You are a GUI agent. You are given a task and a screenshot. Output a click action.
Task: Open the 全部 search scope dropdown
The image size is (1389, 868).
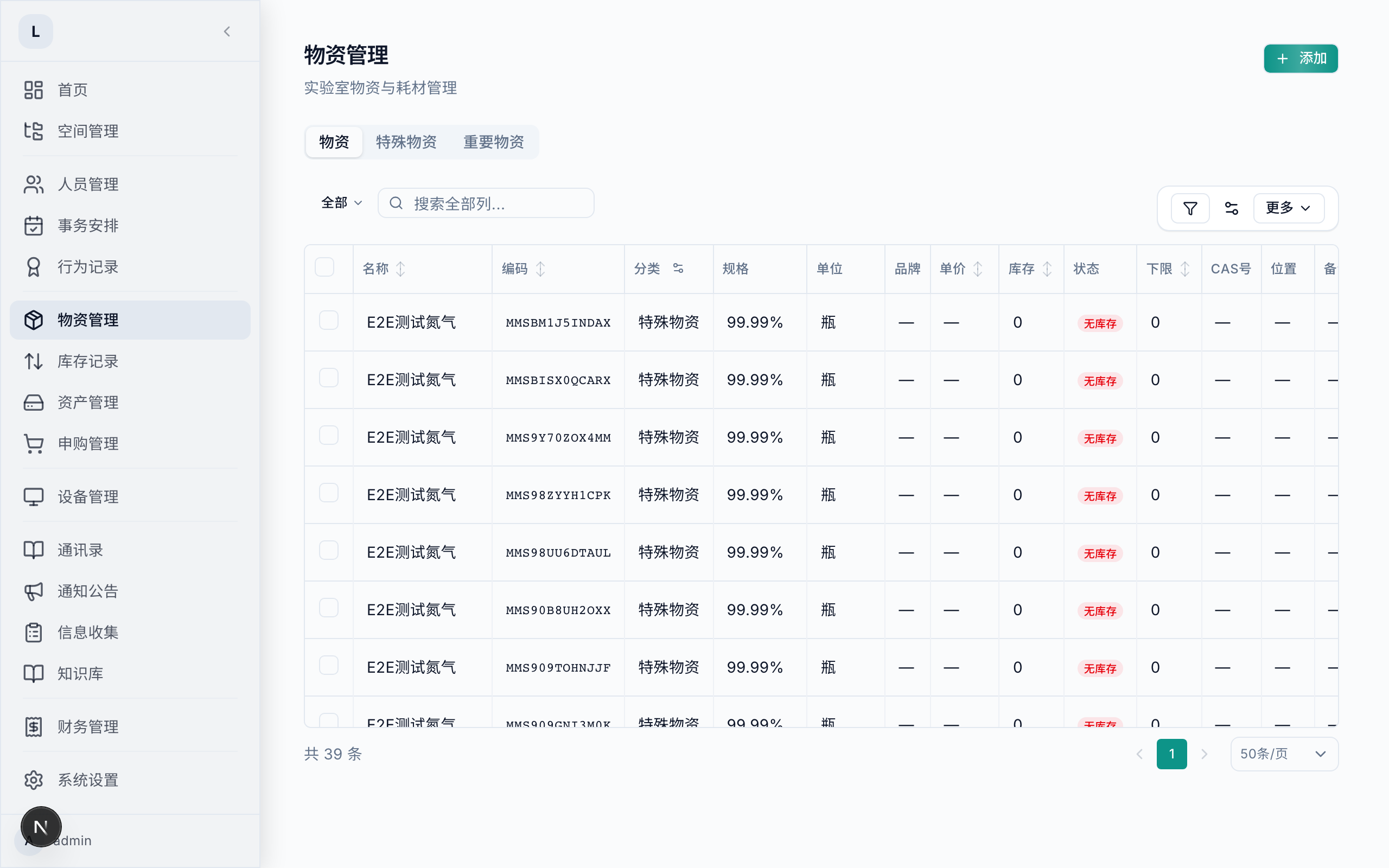341,203
